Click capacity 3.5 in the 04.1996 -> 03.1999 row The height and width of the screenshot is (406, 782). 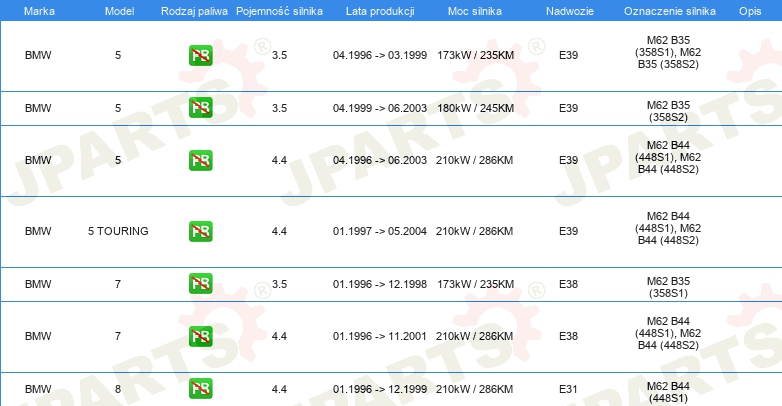point(279,55)
